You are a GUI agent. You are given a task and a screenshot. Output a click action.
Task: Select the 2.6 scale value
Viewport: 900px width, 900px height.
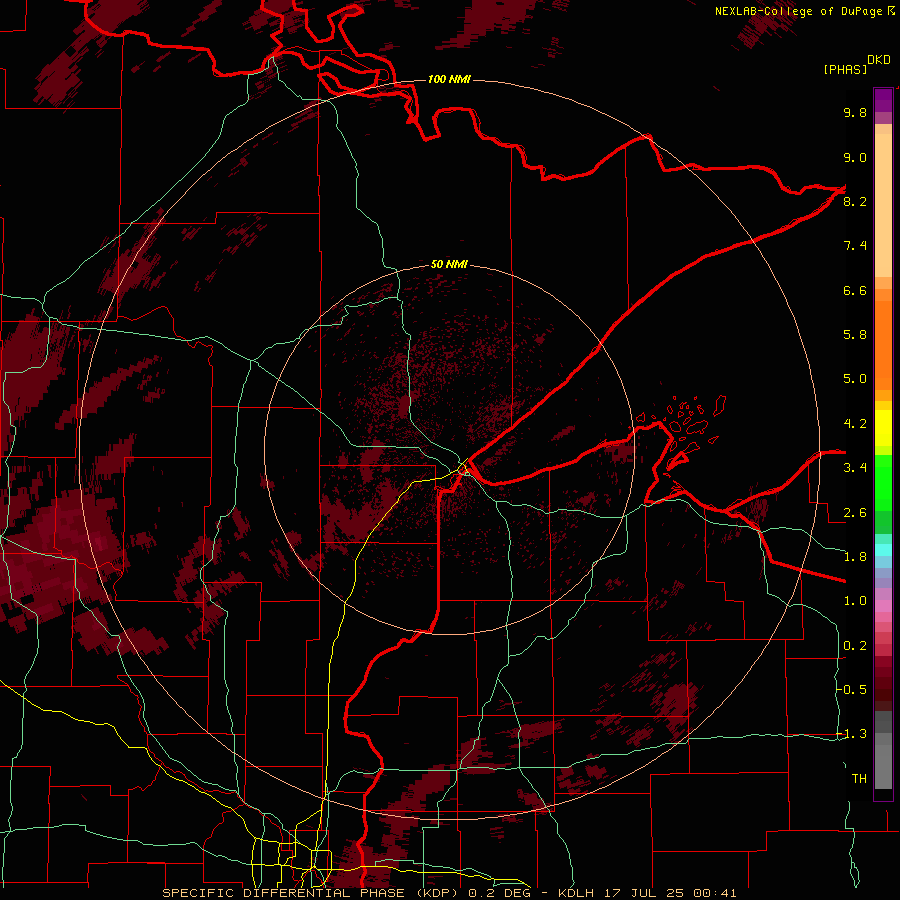point(855,512)
